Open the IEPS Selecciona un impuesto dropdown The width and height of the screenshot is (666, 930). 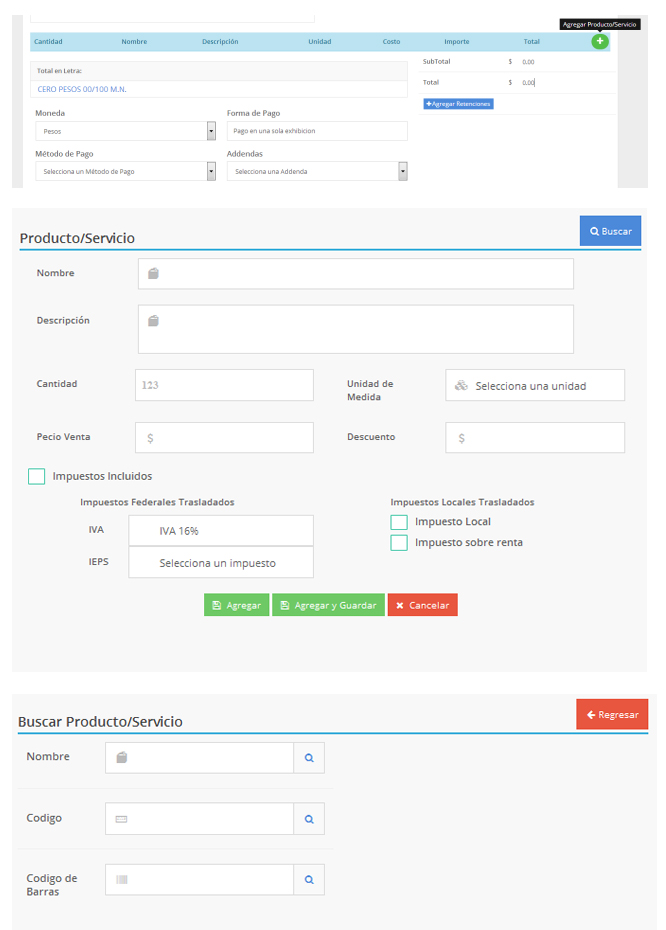(x=221, y=562)
